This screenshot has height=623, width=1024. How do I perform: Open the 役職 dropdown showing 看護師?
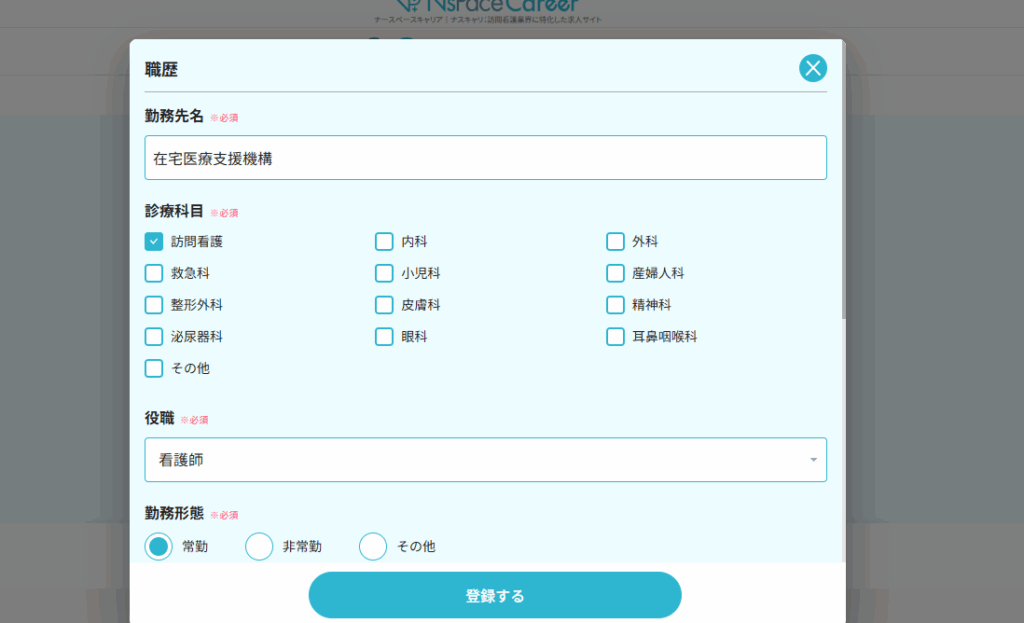tap(485, 460)
